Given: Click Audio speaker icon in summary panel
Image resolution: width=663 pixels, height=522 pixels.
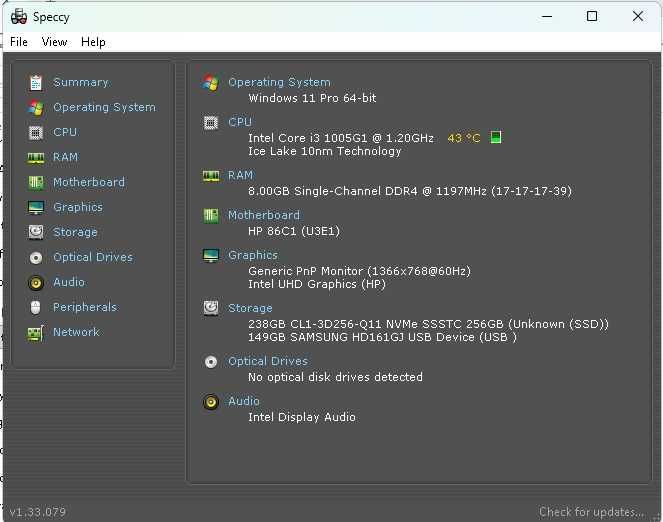Looking at the screenshot, I should (211, 402).
